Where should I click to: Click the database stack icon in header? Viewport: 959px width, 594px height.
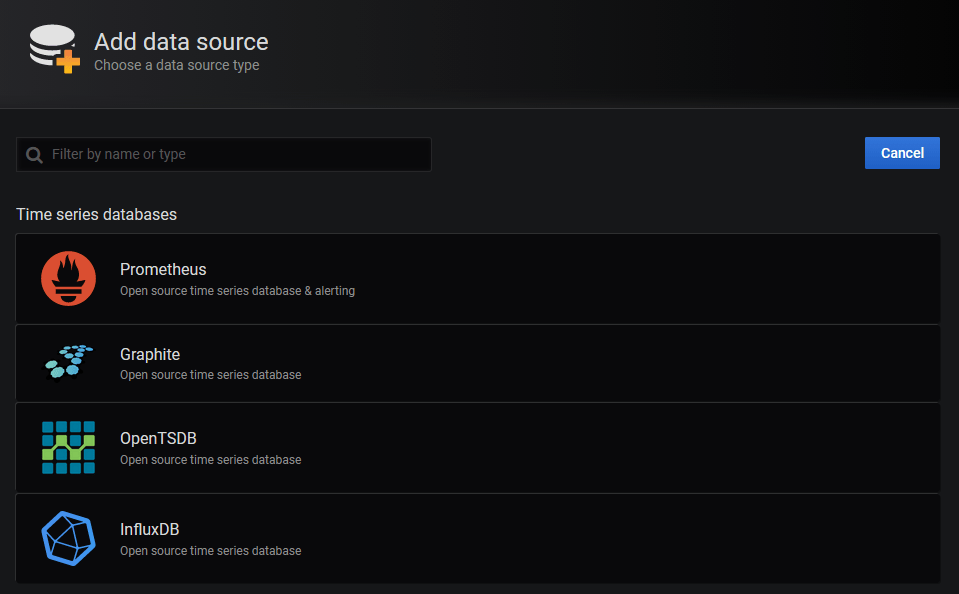point(48,46)
